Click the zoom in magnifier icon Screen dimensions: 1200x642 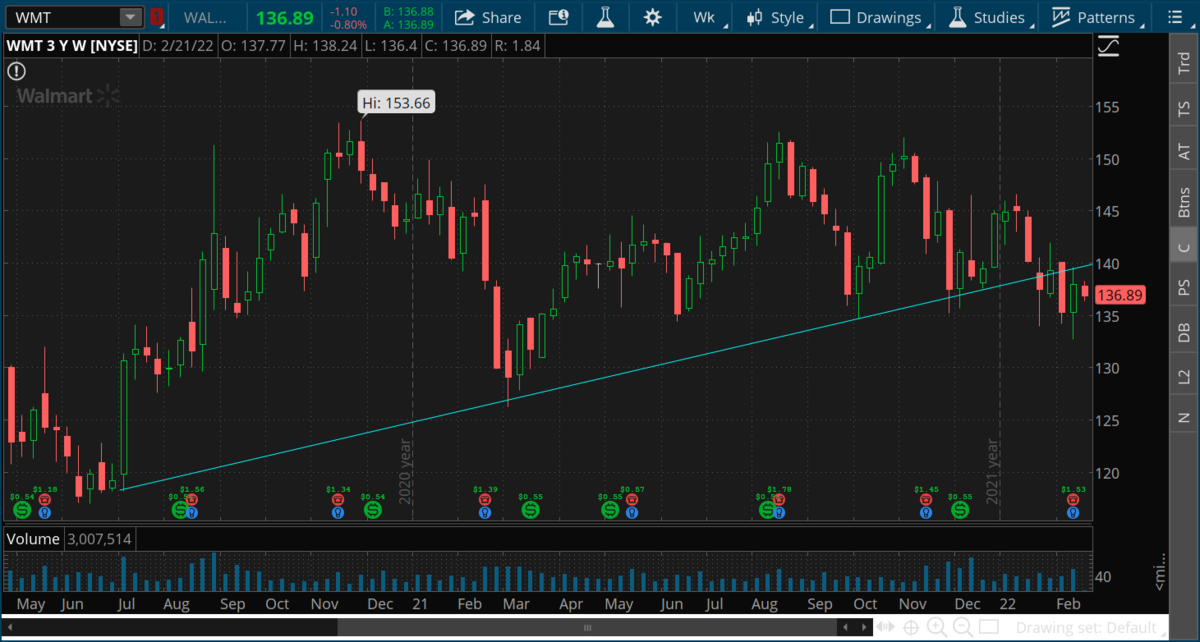[x=937, y=628]
